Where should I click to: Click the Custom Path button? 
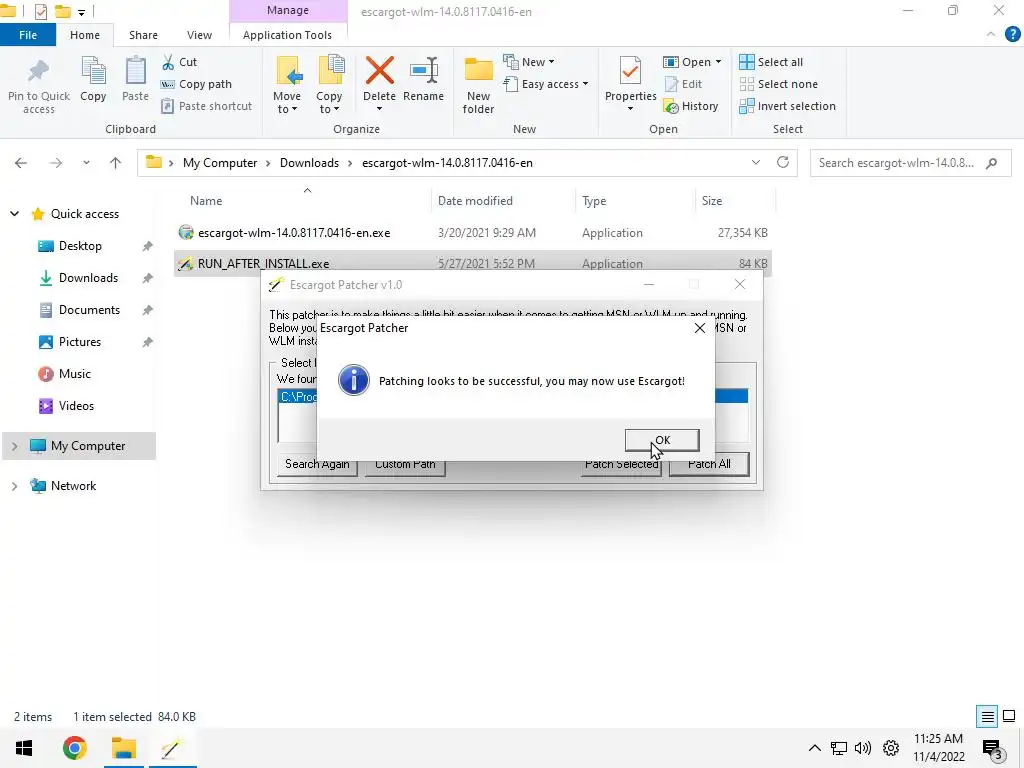(x=405, y=464)
